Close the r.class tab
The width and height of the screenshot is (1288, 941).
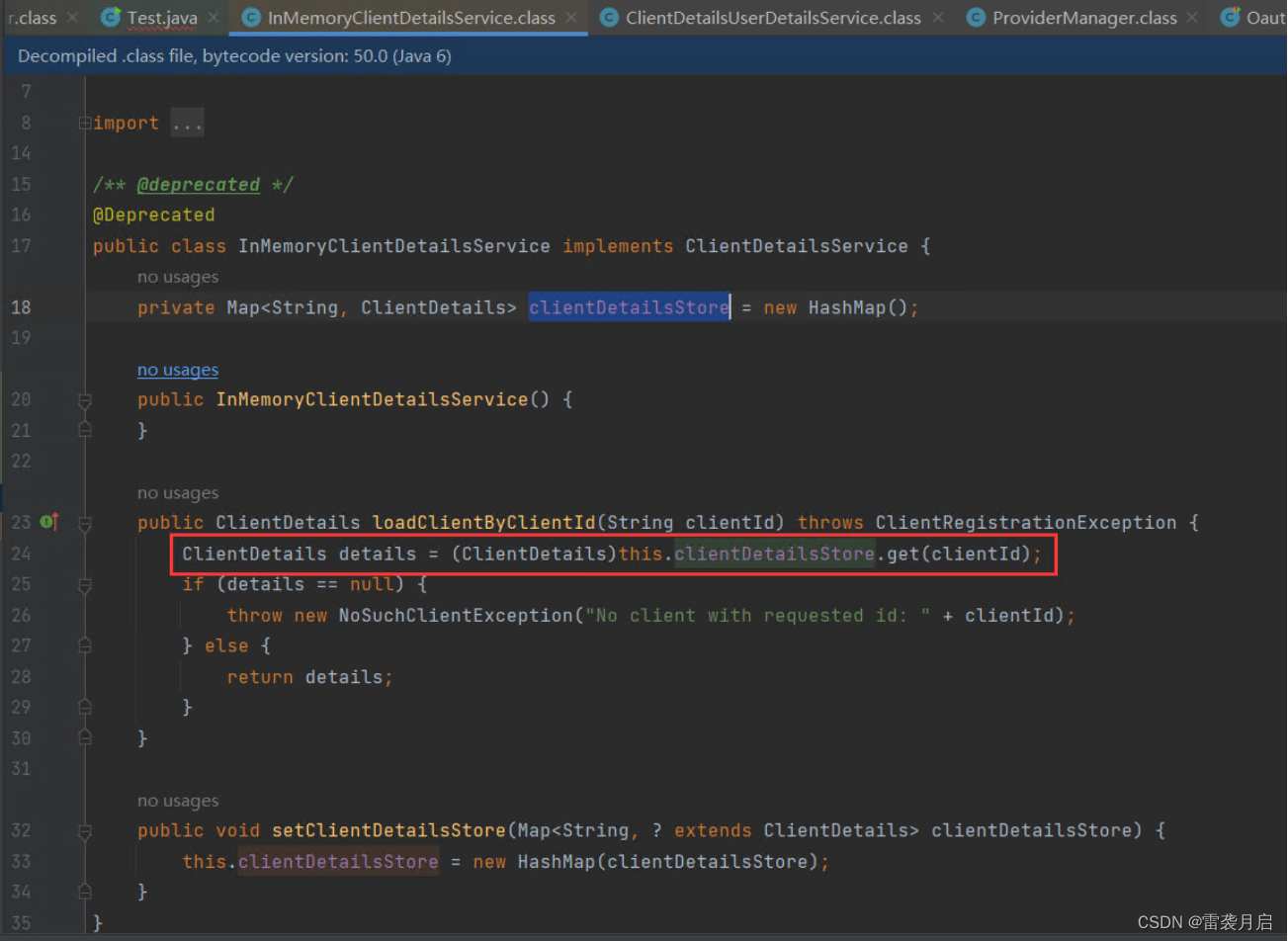coord(71,17)
